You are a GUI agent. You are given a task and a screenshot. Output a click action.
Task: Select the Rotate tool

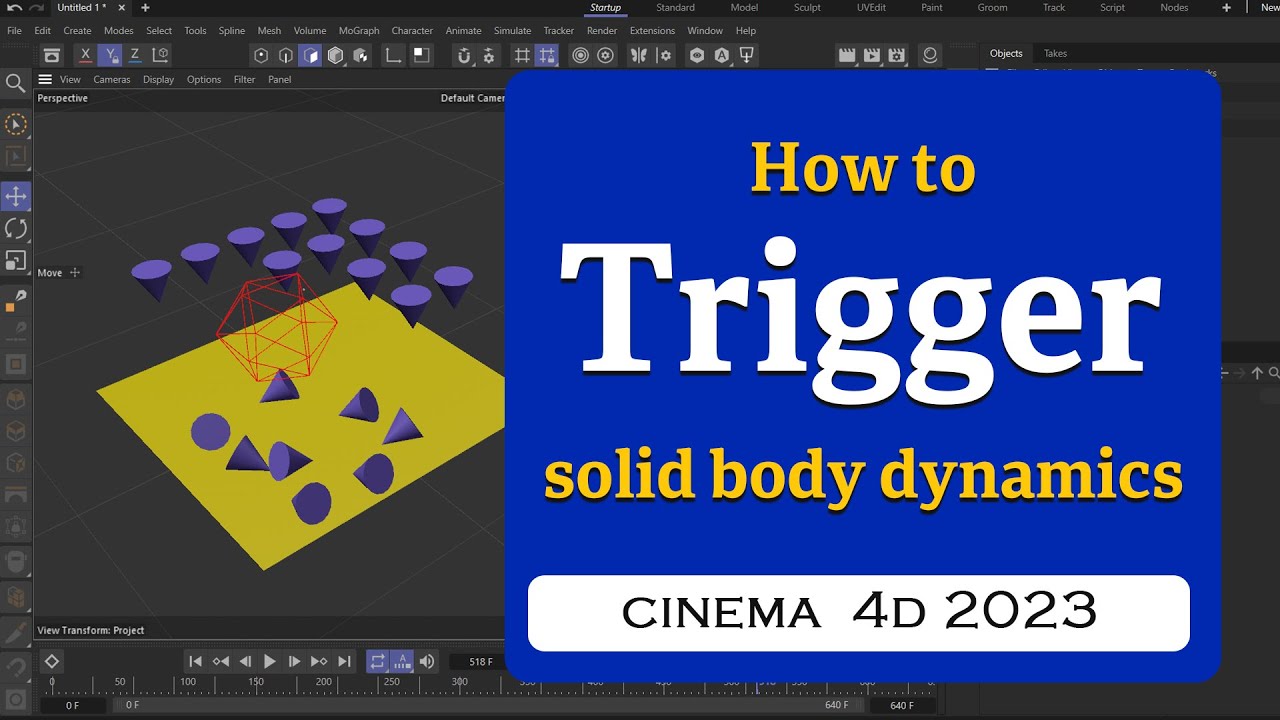pos(15,228)
